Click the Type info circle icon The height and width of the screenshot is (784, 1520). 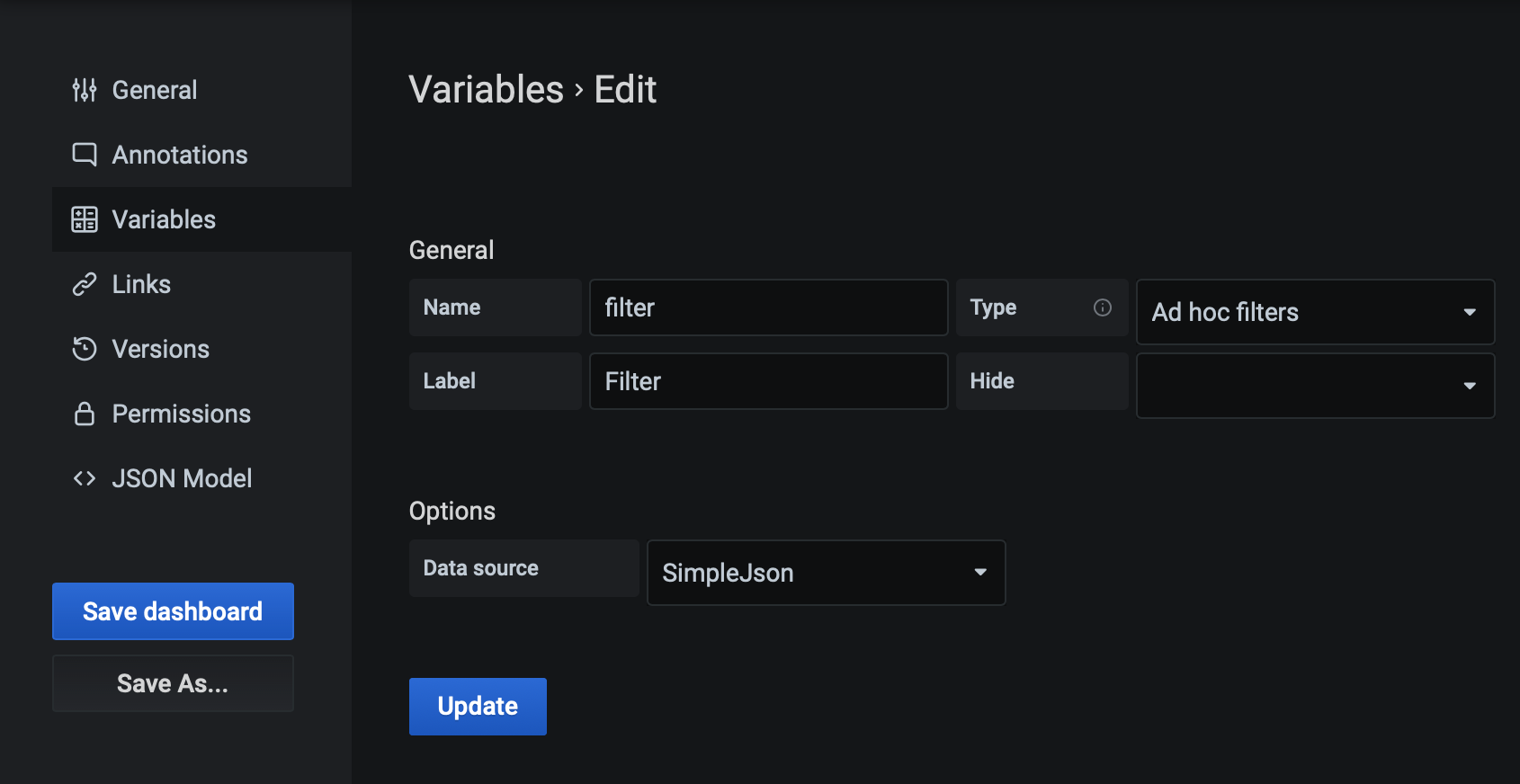coord(1103,307)
